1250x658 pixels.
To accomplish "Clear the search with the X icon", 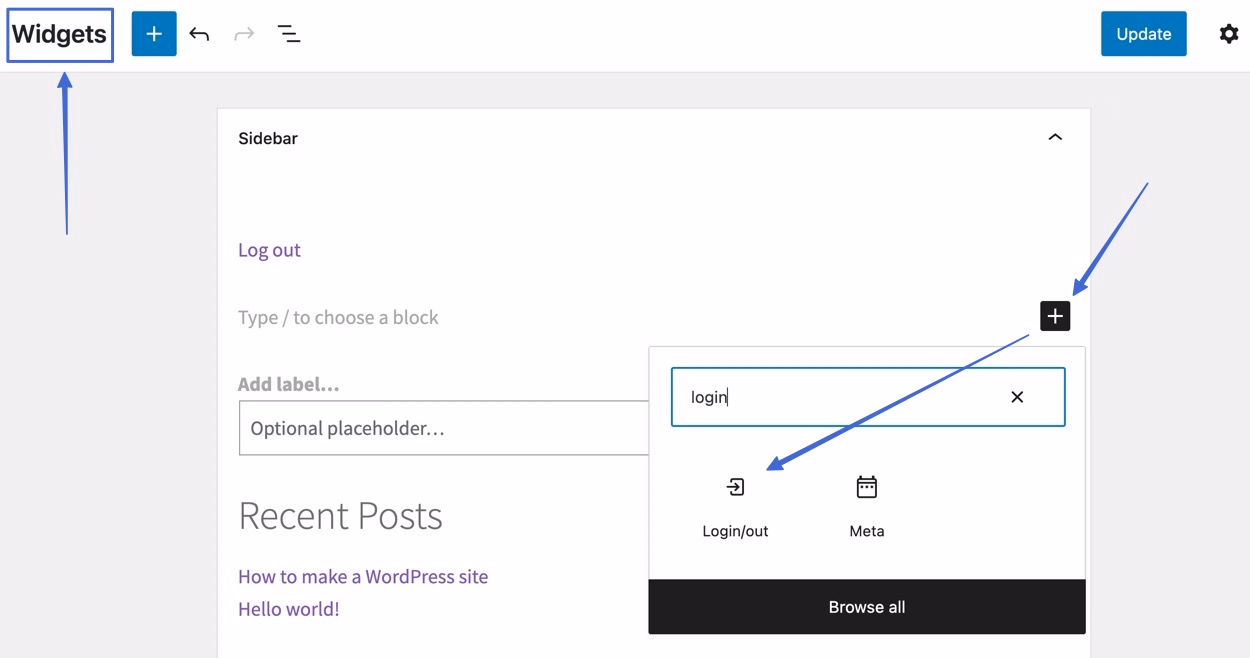I will tap(1016, 397).
